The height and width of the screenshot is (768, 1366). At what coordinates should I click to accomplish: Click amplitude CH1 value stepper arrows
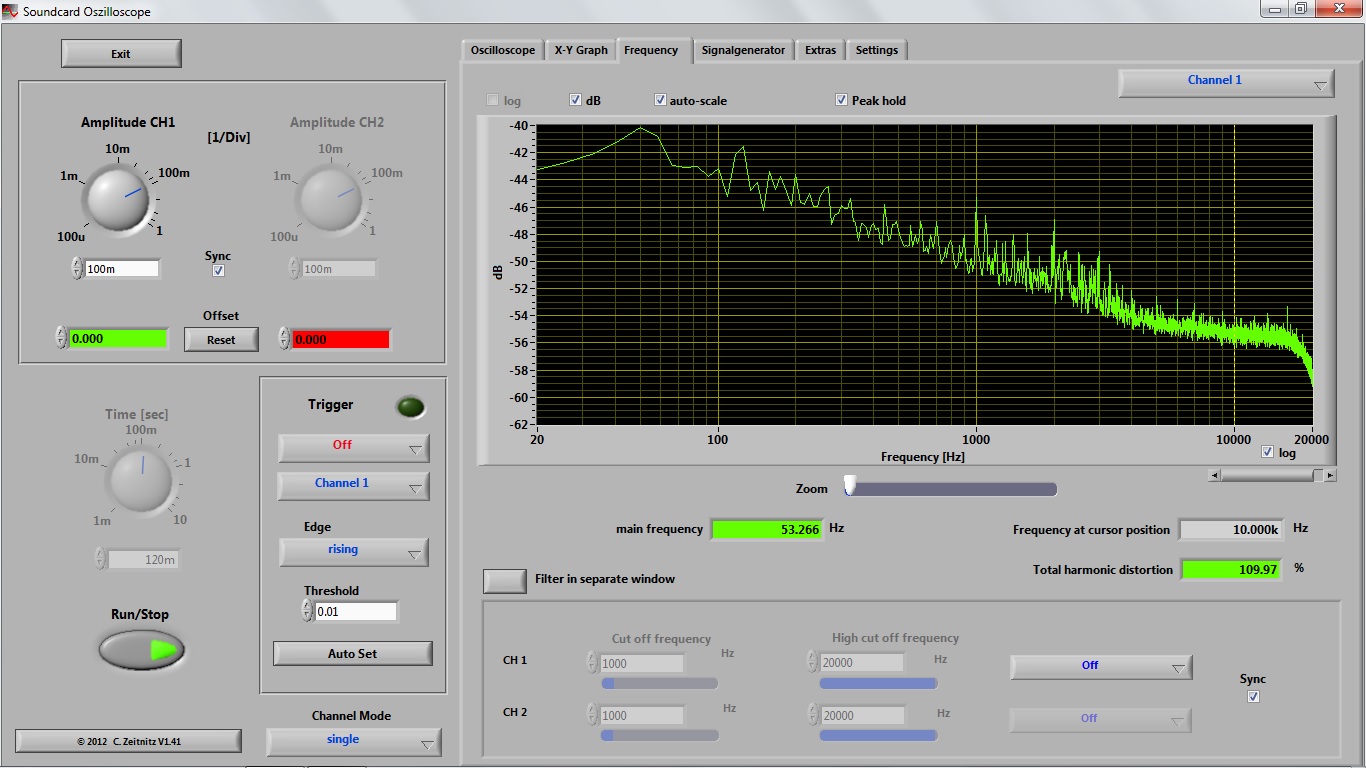coord(77,268)
